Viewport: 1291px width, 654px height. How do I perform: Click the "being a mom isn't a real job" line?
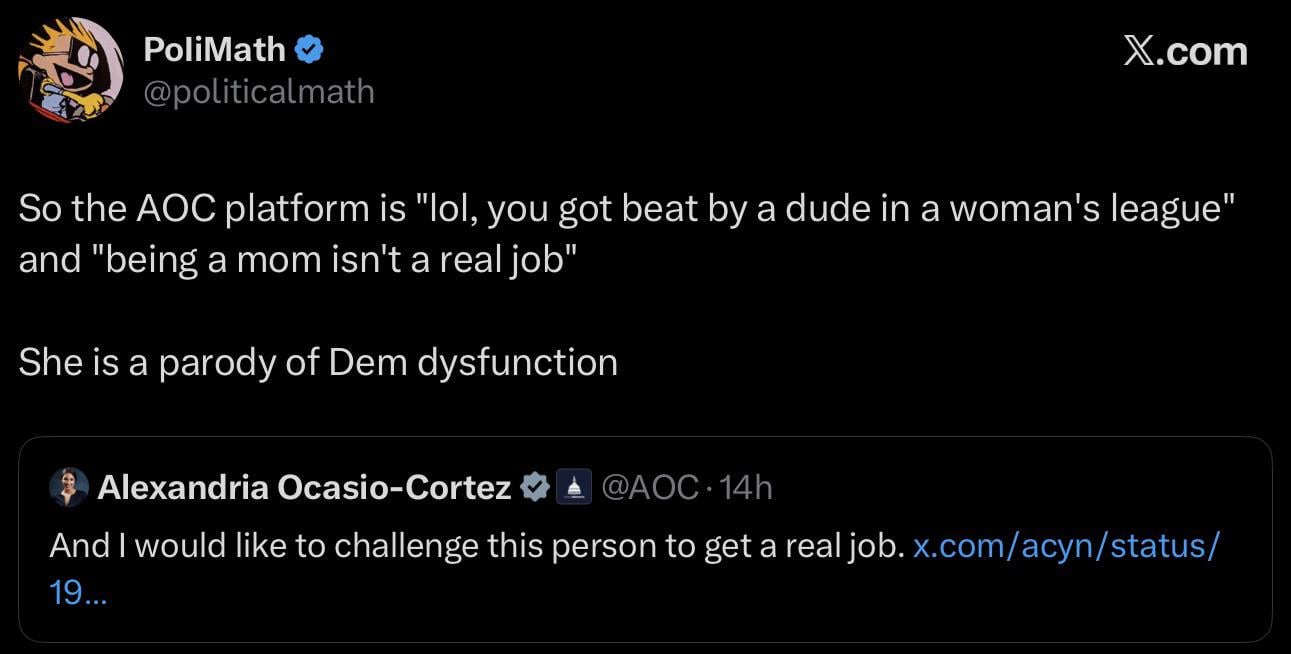320,258
